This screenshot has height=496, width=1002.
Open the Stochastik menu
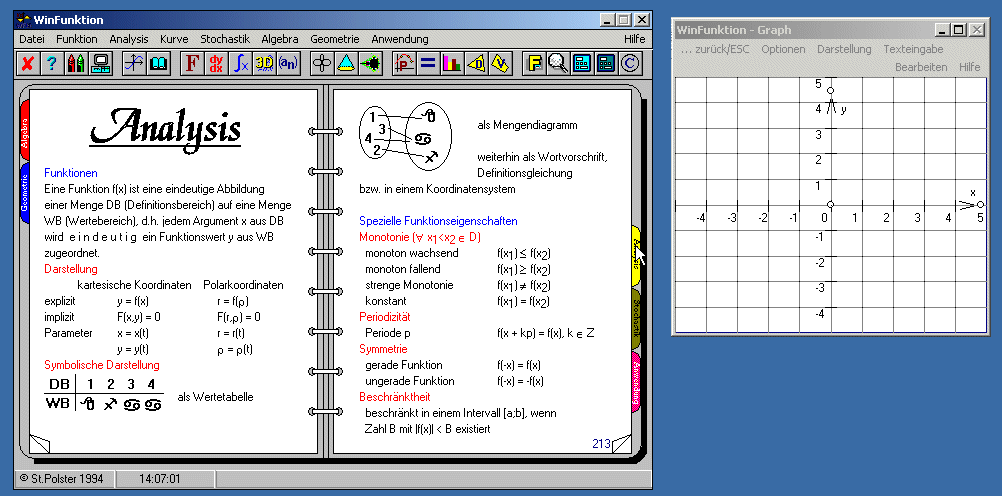pyautogui.click(x=225, y=39)
